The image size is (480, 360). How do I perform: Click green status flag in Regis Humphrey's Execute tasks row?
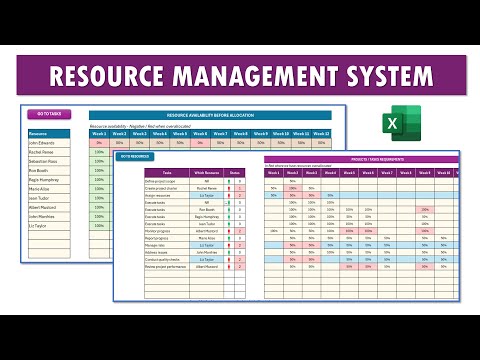(x=229, y=217)
